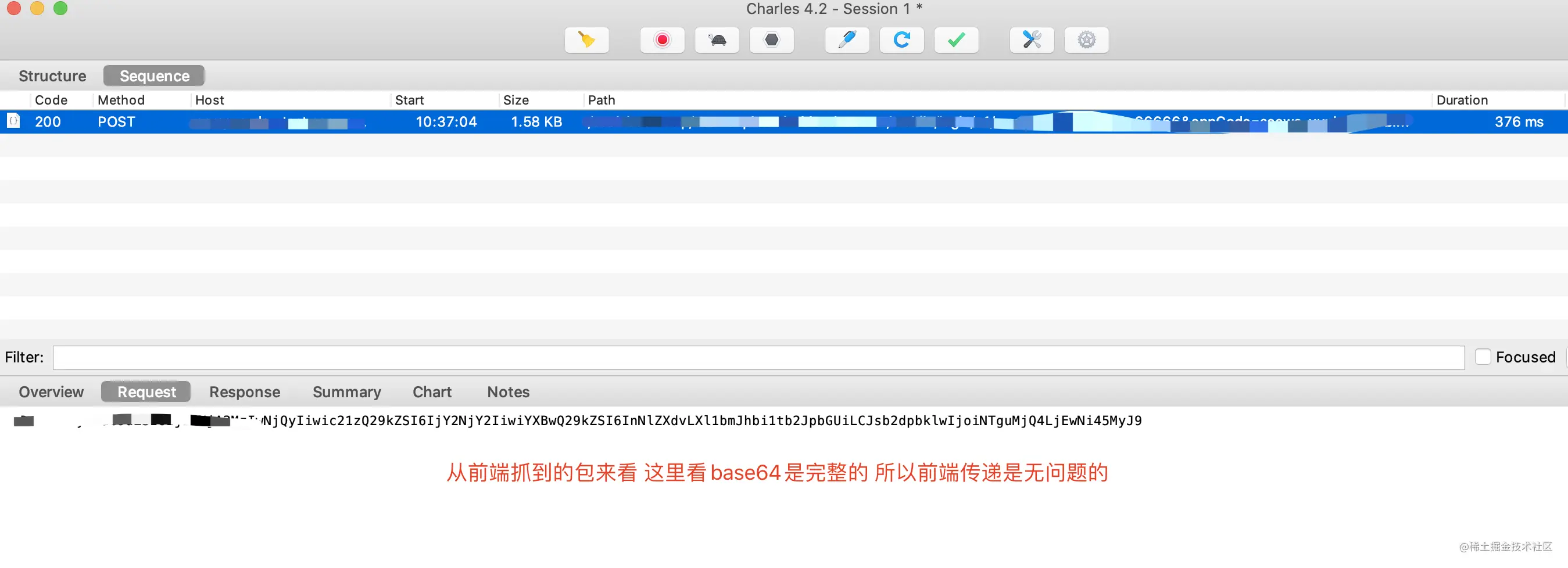The image size is (1568, 568).
Task: Open the Request tab
Action: point(146,391)
